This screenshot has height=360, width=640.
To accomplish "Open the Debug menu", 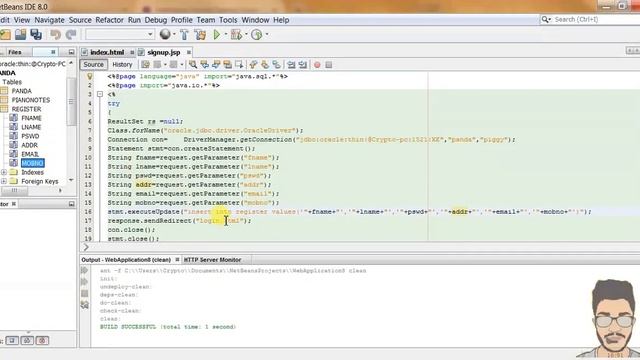I will [x=156, y=20].
